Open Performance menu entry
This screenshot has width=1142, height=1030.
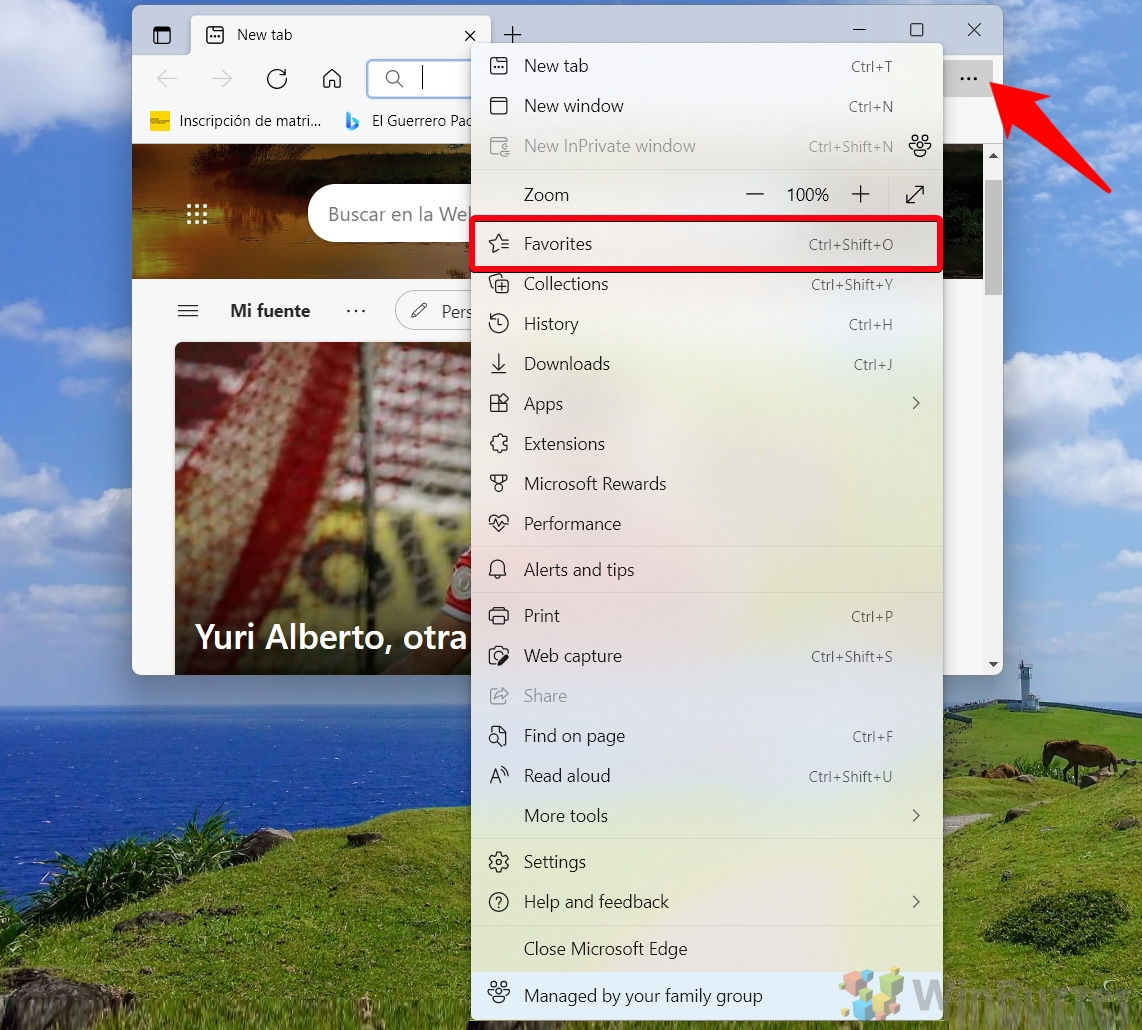click(706, 524)
